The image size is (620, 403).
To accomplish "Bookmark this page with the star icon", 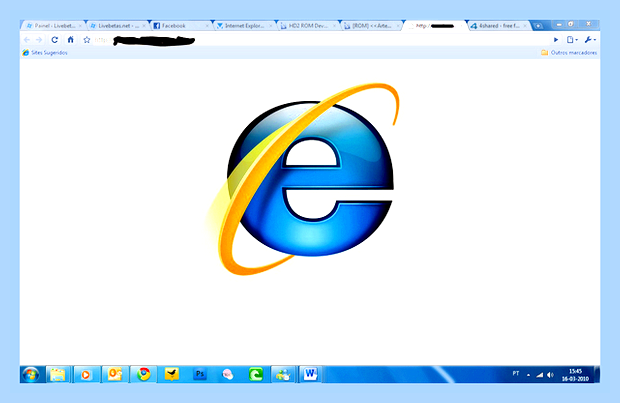I will tap(87, 40).
